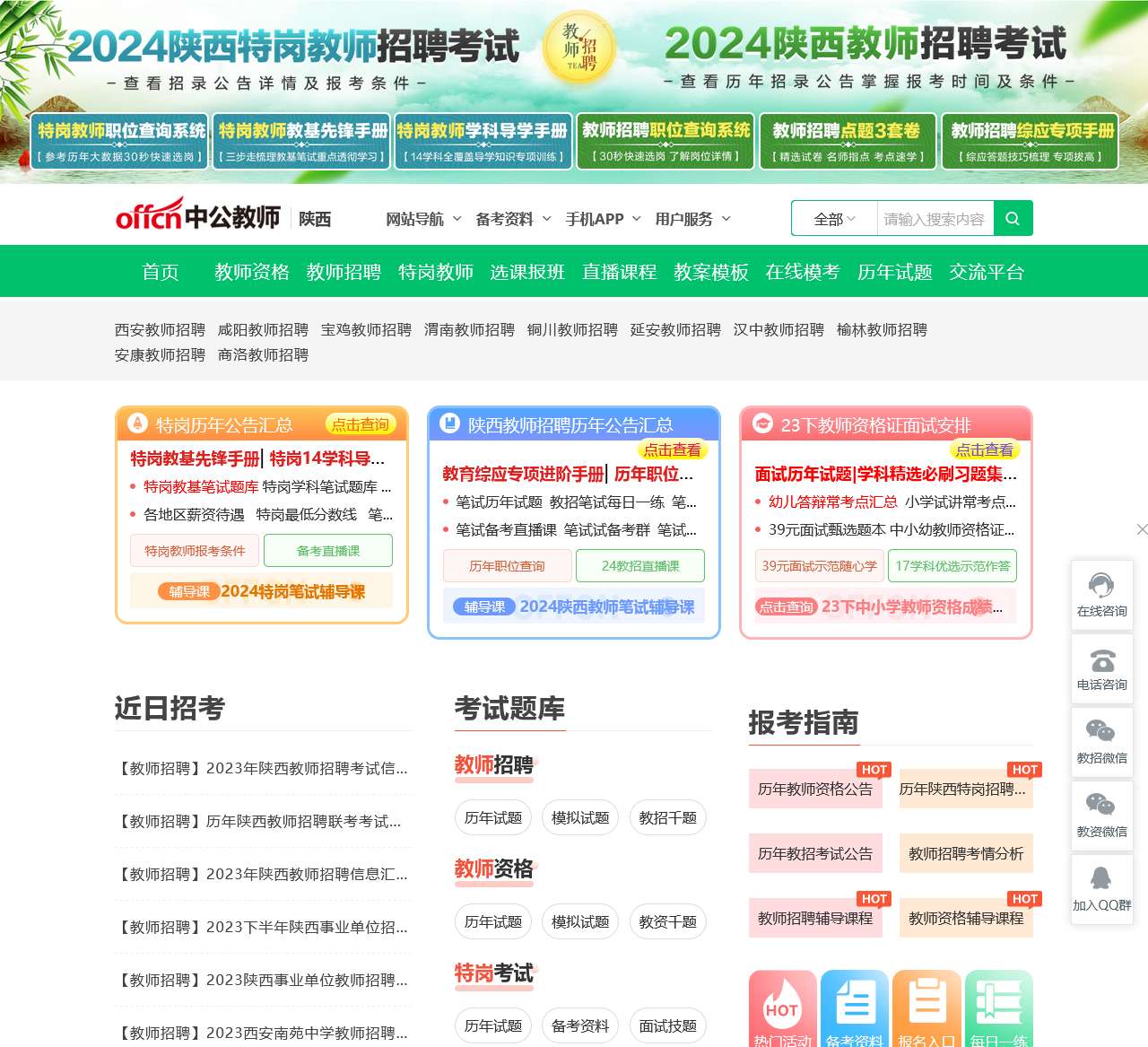Click the green search magnifier button
The height and width of the screenshot is (1047, 1148).
tap(1013, 218)
